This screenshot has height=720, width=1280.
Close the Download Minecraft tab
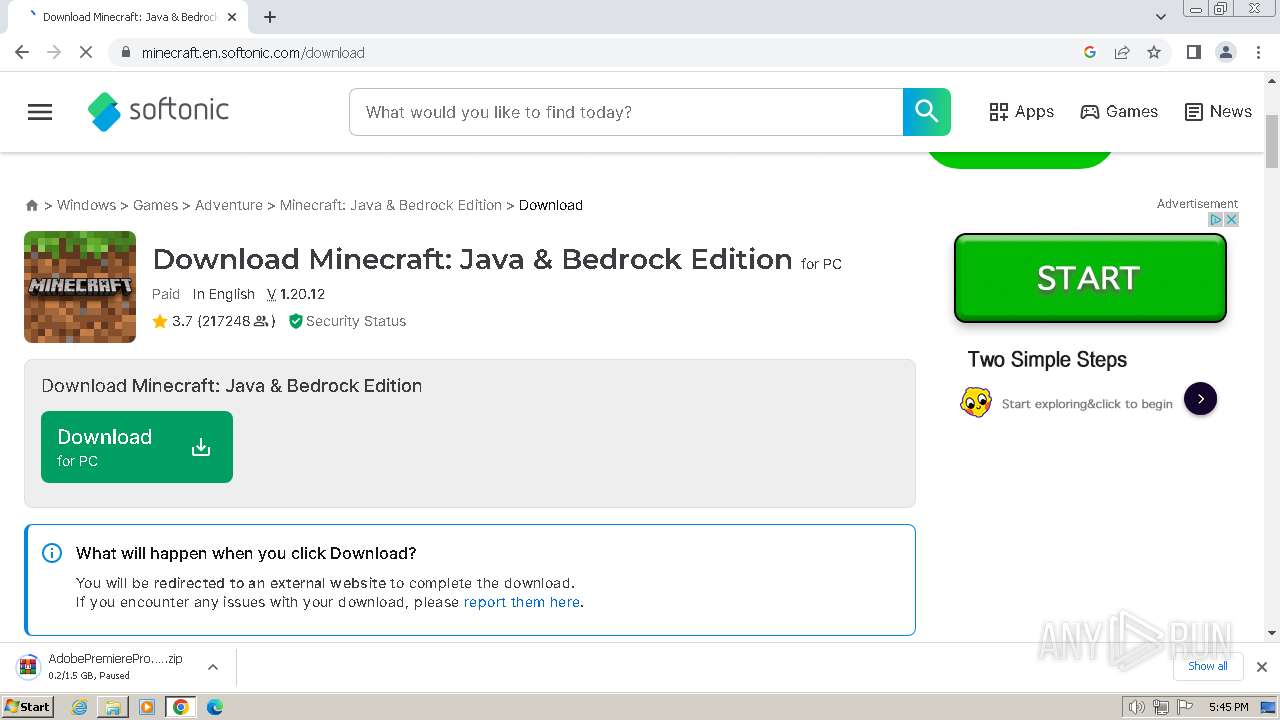[x=233, y=17]
